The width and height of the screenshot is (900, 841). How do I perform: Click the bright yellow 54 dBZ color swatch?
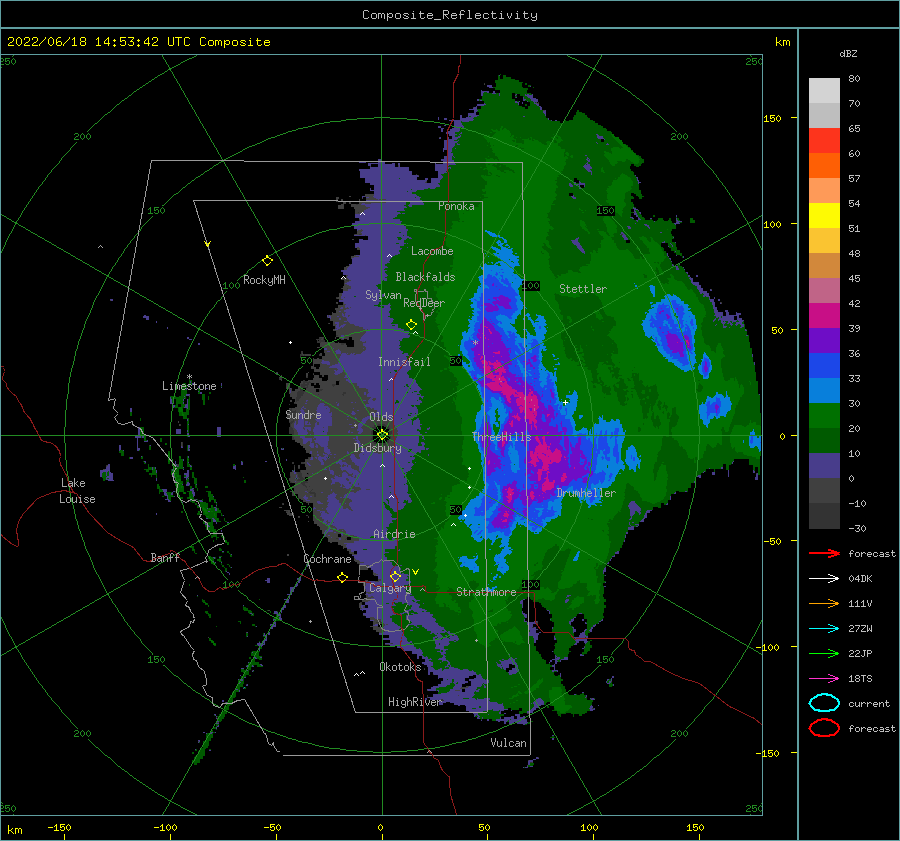(x=824, y=215)
